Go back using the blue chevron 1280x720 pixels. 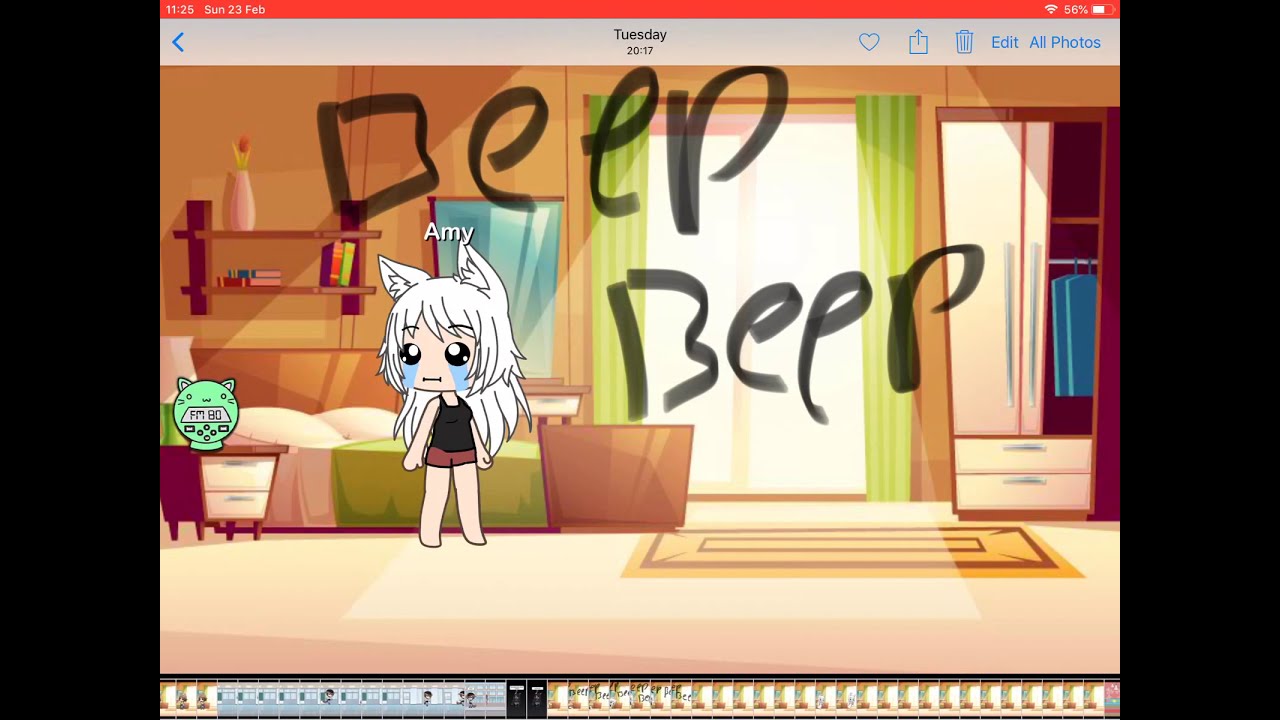[178, 42]
